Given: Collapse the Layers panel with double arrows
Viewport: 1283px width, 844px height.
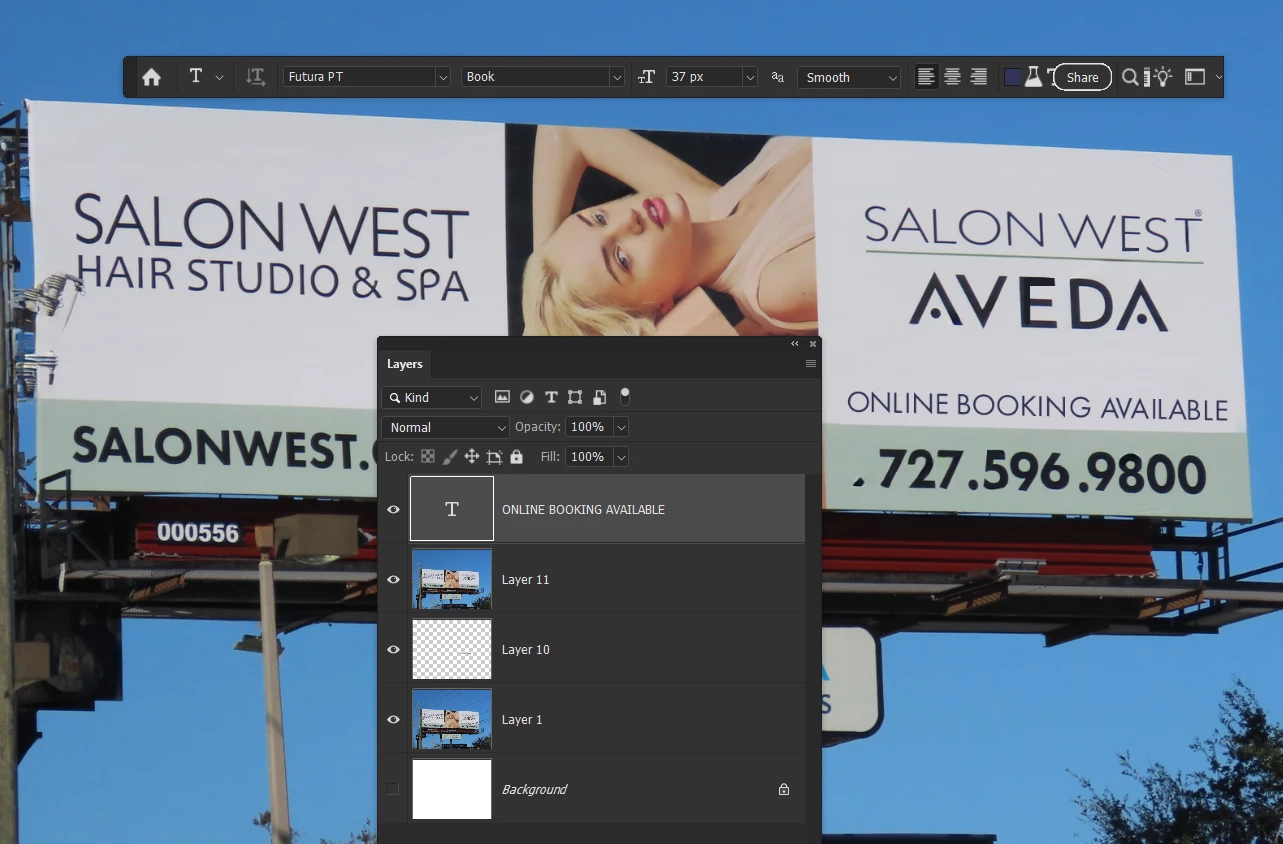Looking at the screenshot, I should click(x=795, y=344).
